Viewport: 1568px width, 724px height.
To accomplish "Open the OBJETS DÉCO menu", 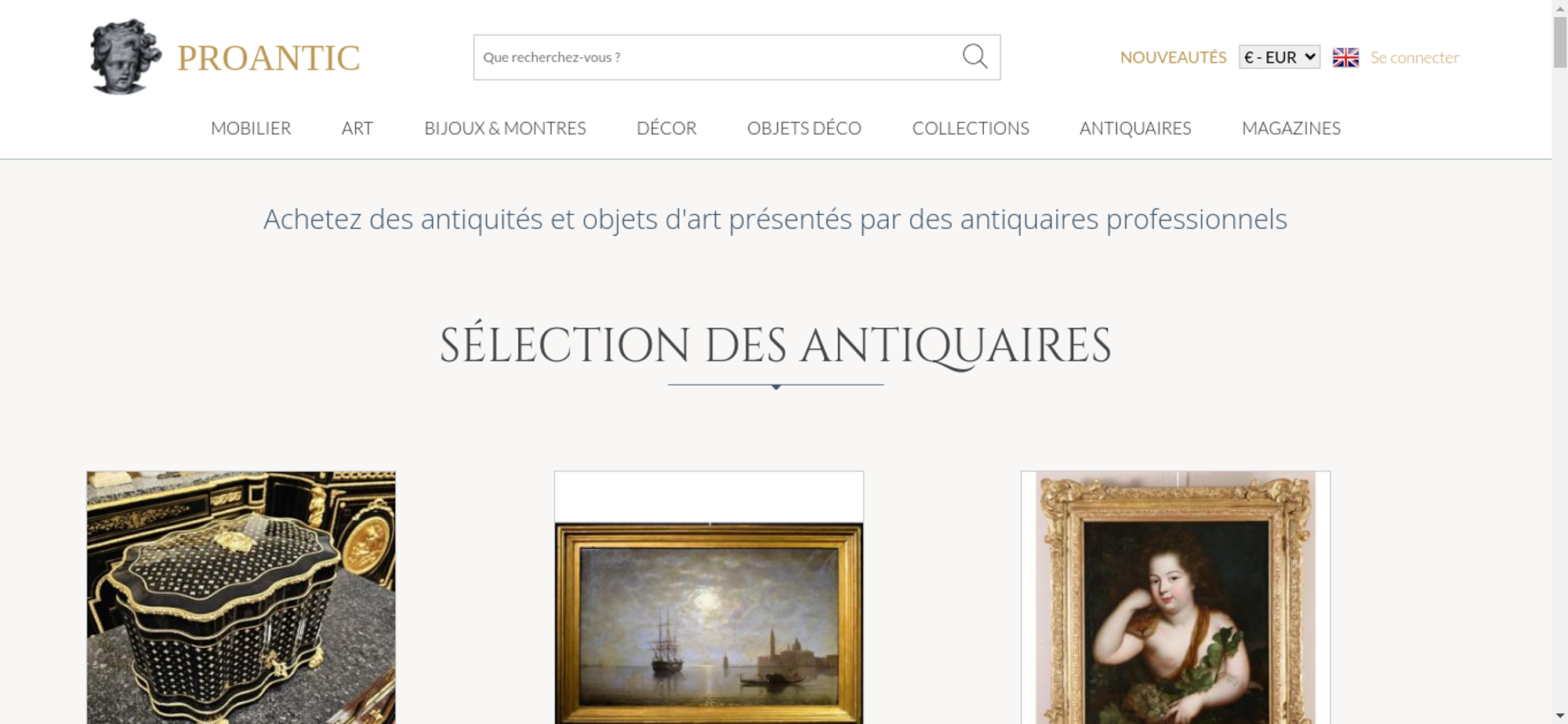I will 804,128.
